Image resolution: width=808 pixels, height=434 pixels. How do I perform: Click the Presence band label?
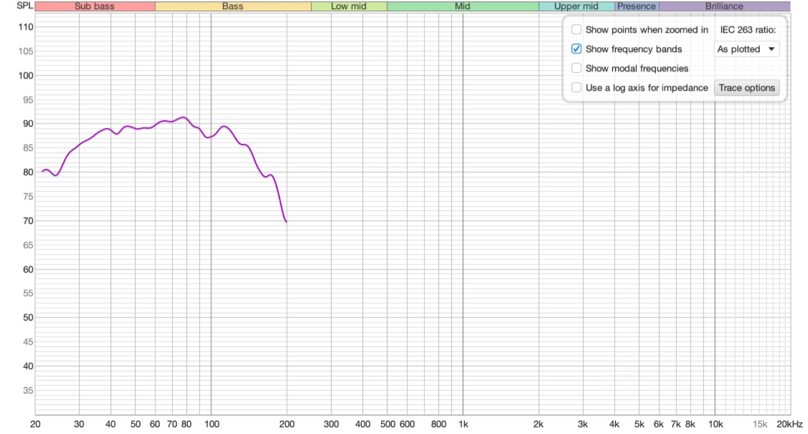pos(636,6)
